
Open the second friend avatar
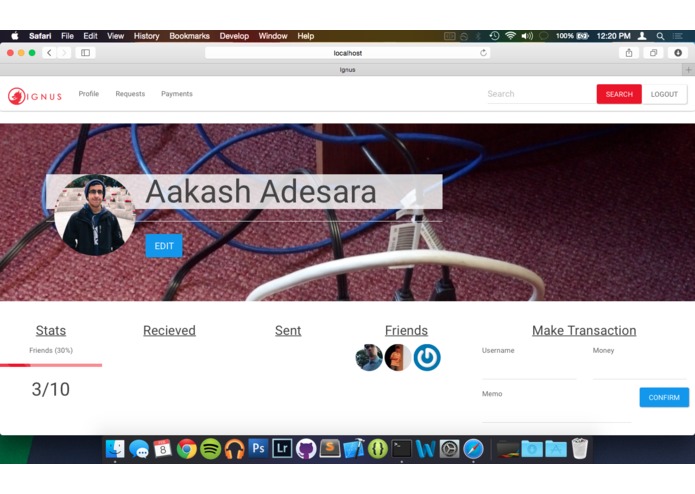398,357
